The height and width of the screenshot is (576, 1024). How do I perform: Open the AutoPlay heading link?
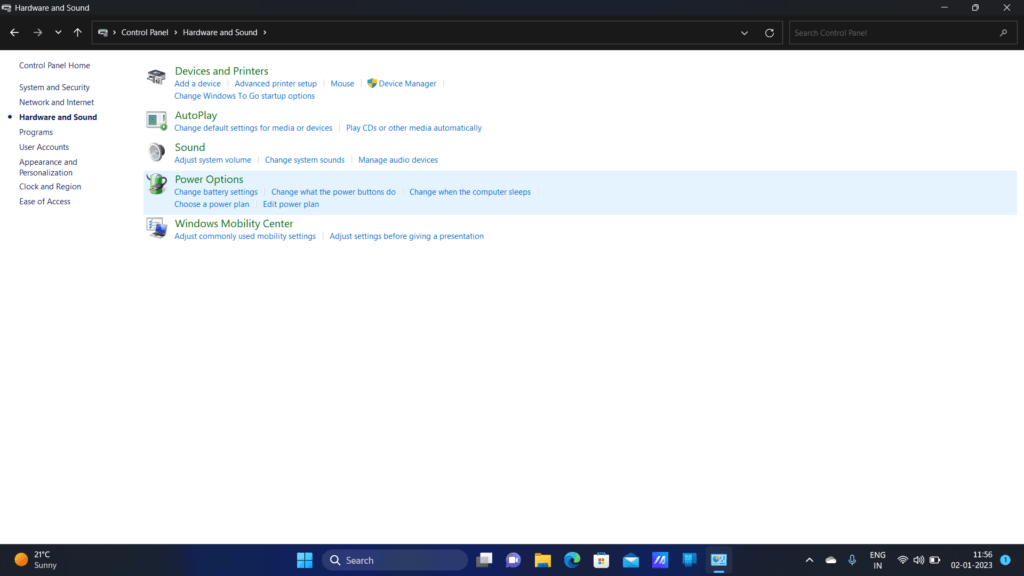(x=196, y=115)
